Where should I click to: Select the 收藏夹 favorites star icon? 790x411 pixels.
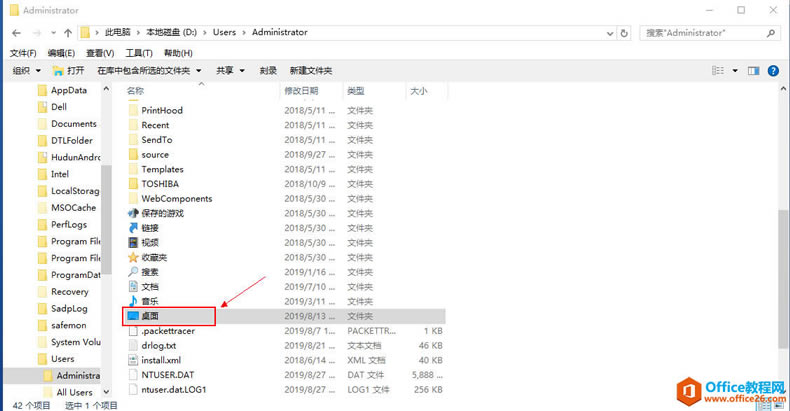[x=133, y=257]
